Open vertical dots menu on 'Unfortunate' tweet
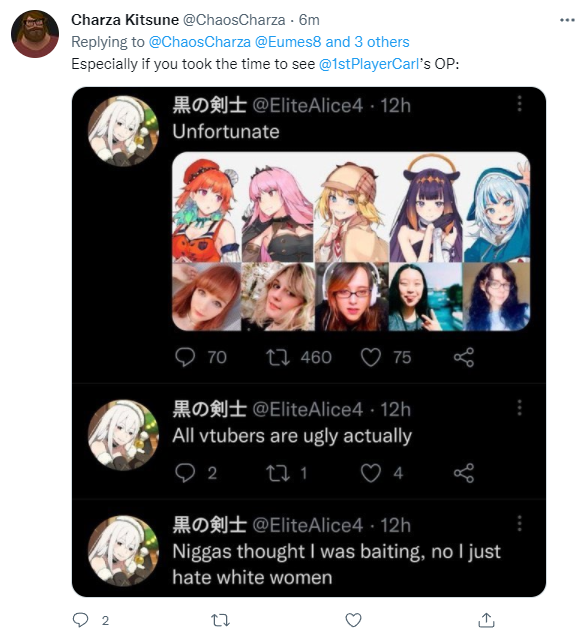This screenshot has width=587, height=635. pos(519,104)
